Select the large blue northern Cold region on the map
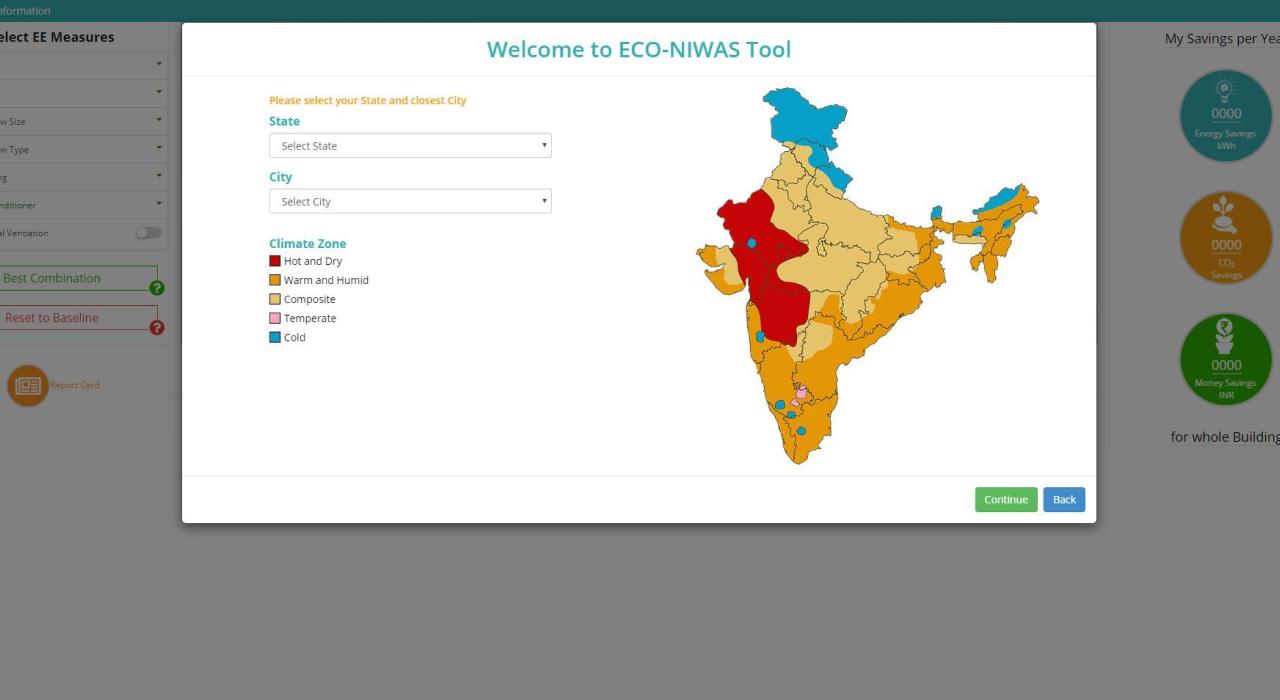1280x700 pixels. pos(803,120)
